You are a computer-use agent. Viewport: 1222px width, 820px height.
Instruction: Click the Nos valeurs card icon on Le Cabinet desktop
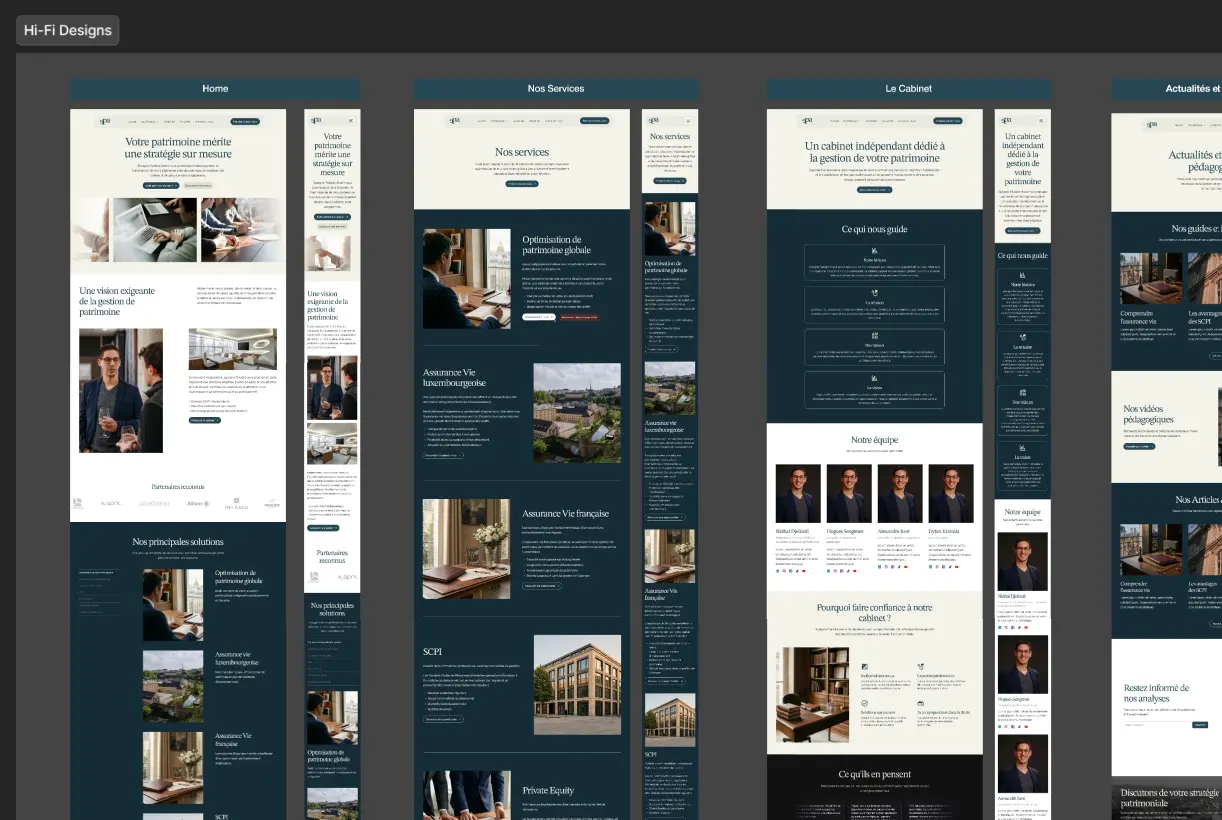click(875, 336)
